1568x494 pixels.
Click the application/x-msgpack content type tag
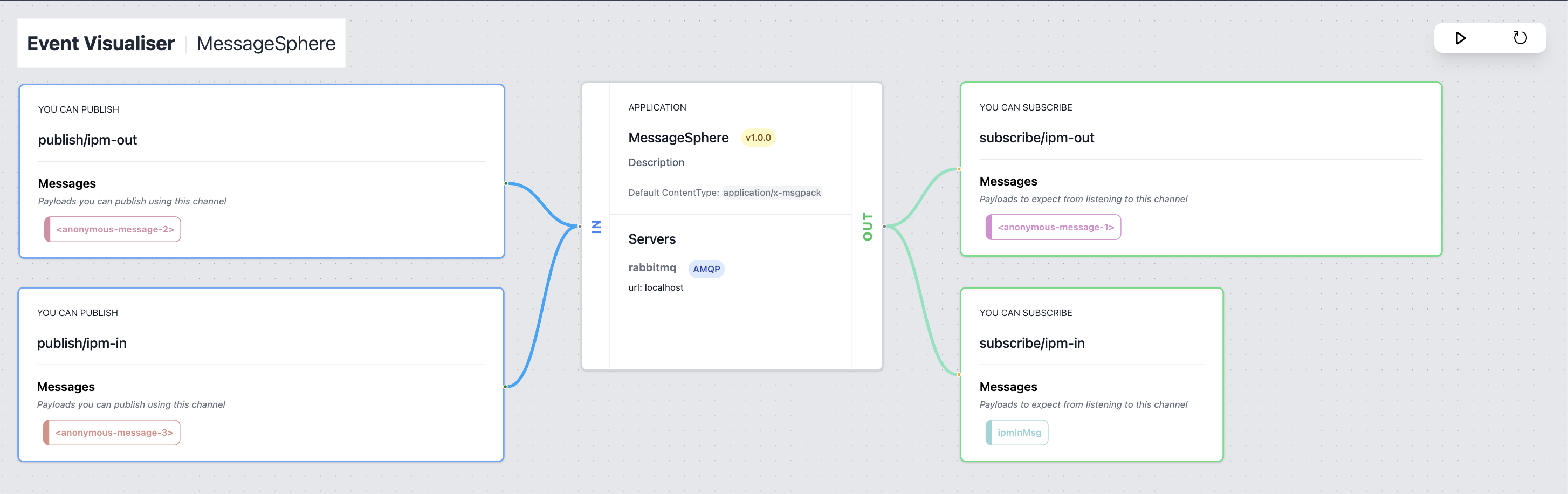(772, 193)
